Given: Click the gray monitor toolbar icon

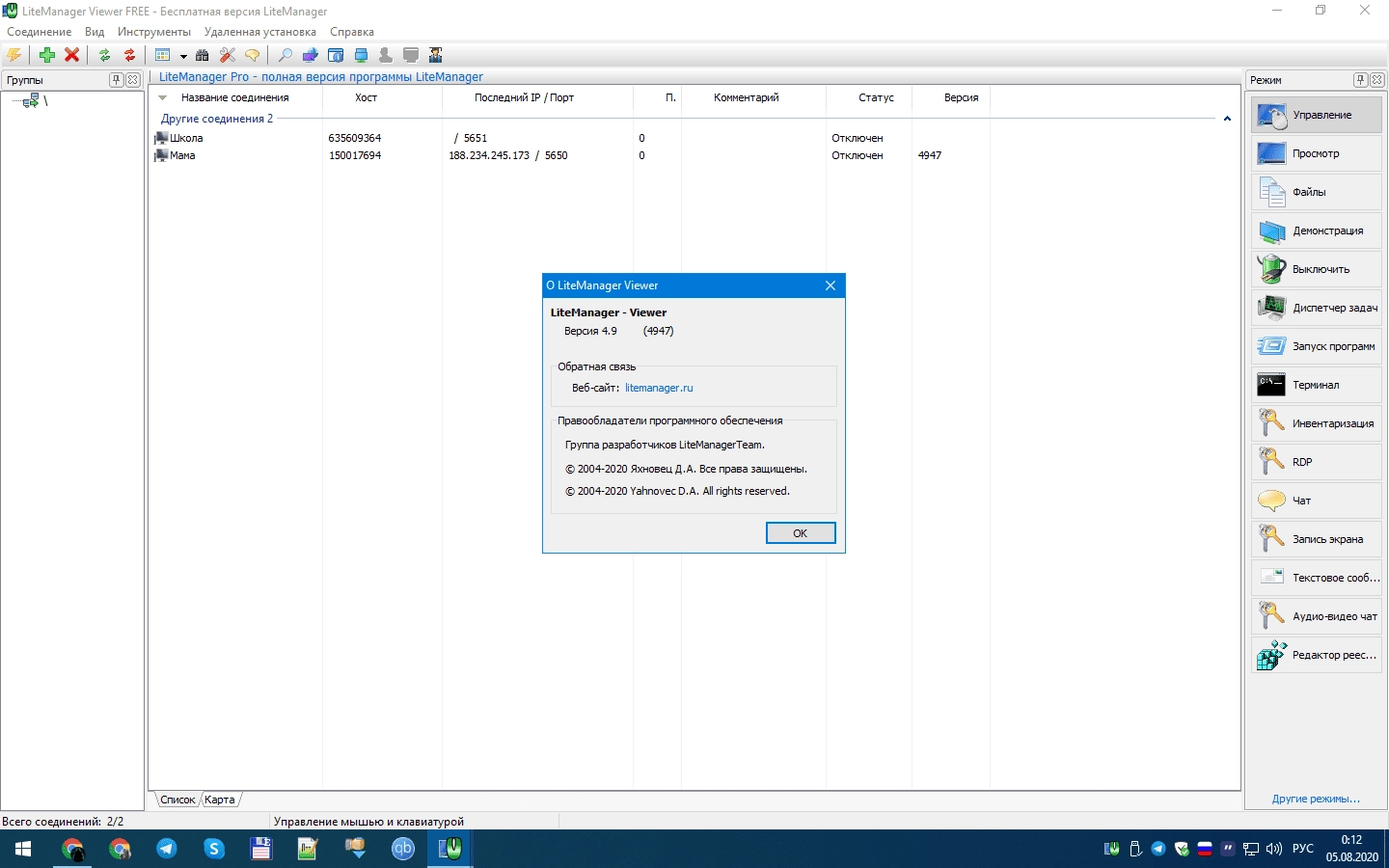Looking at the screenshot, I should [411, 55].
